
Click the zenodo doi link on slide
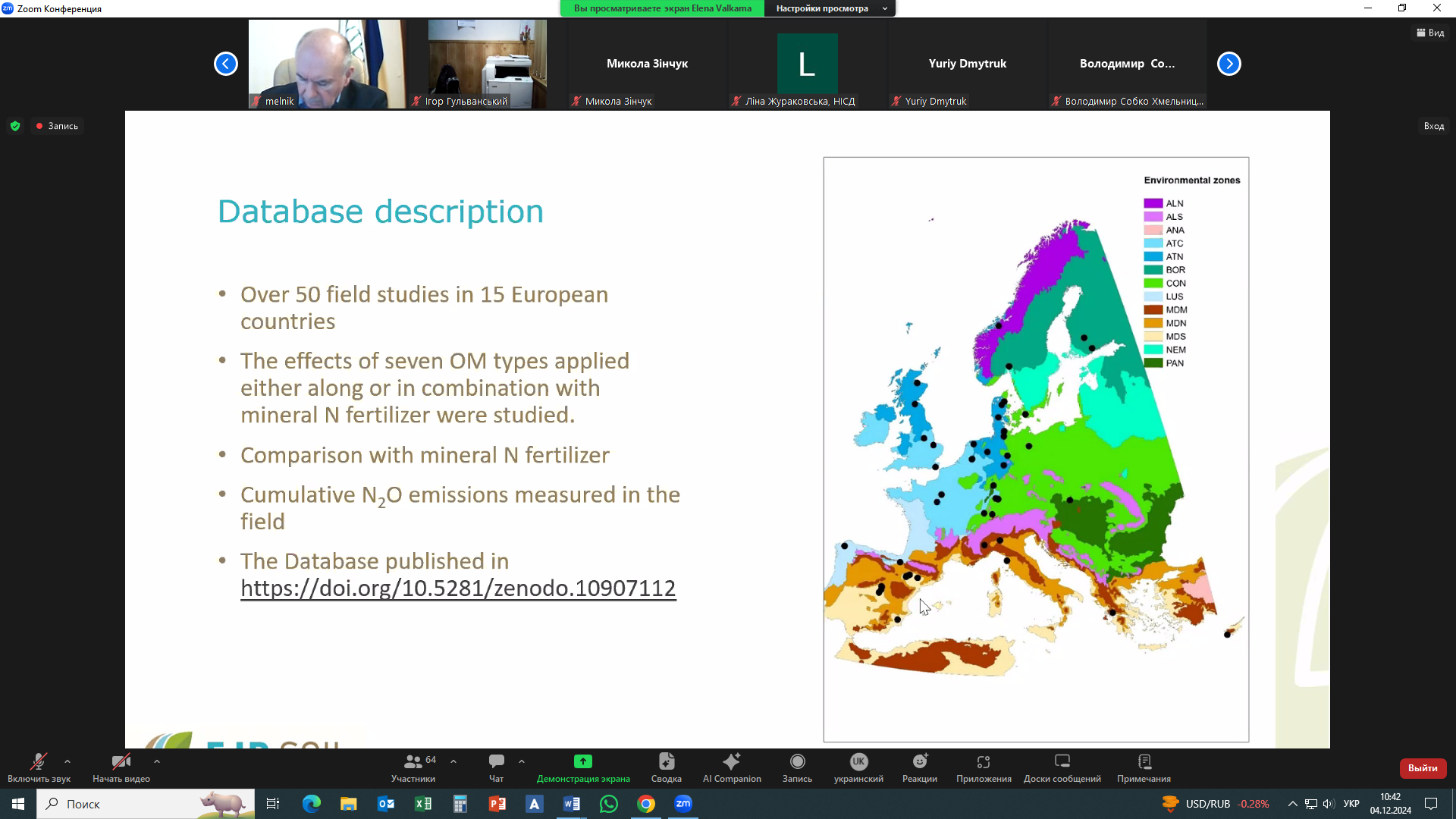457,588
